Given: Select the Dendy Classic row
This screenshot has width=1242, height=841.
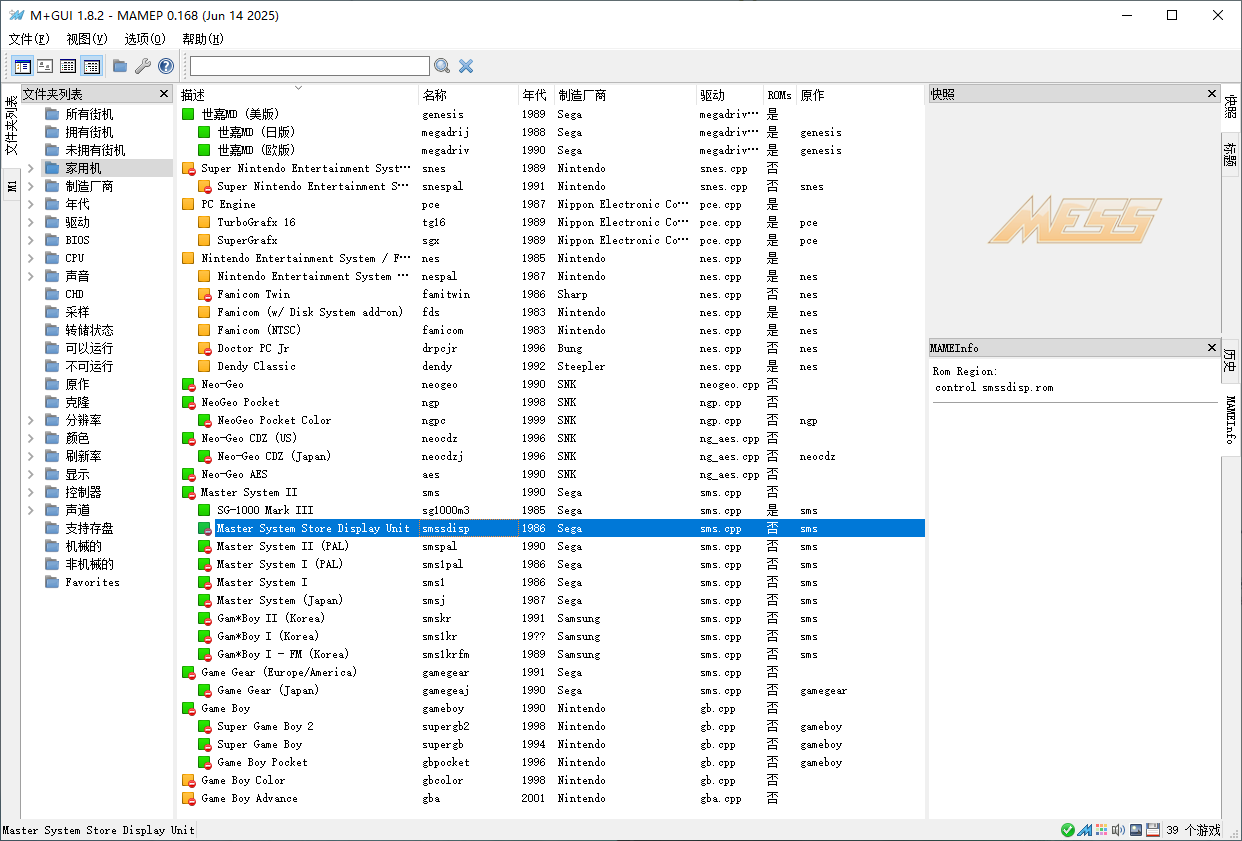Looking at the screenshot, I should (552, 366).
